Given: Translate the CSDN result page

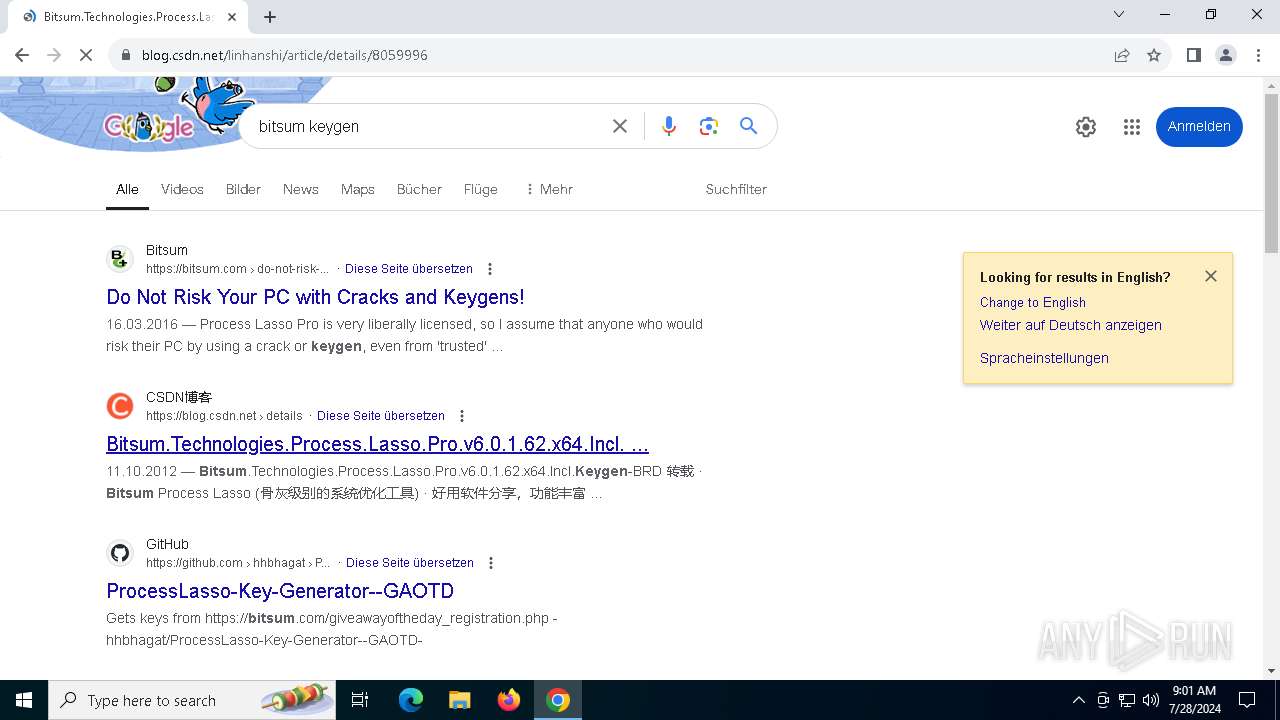Looking at the screenshot, I should click(381, 416).
